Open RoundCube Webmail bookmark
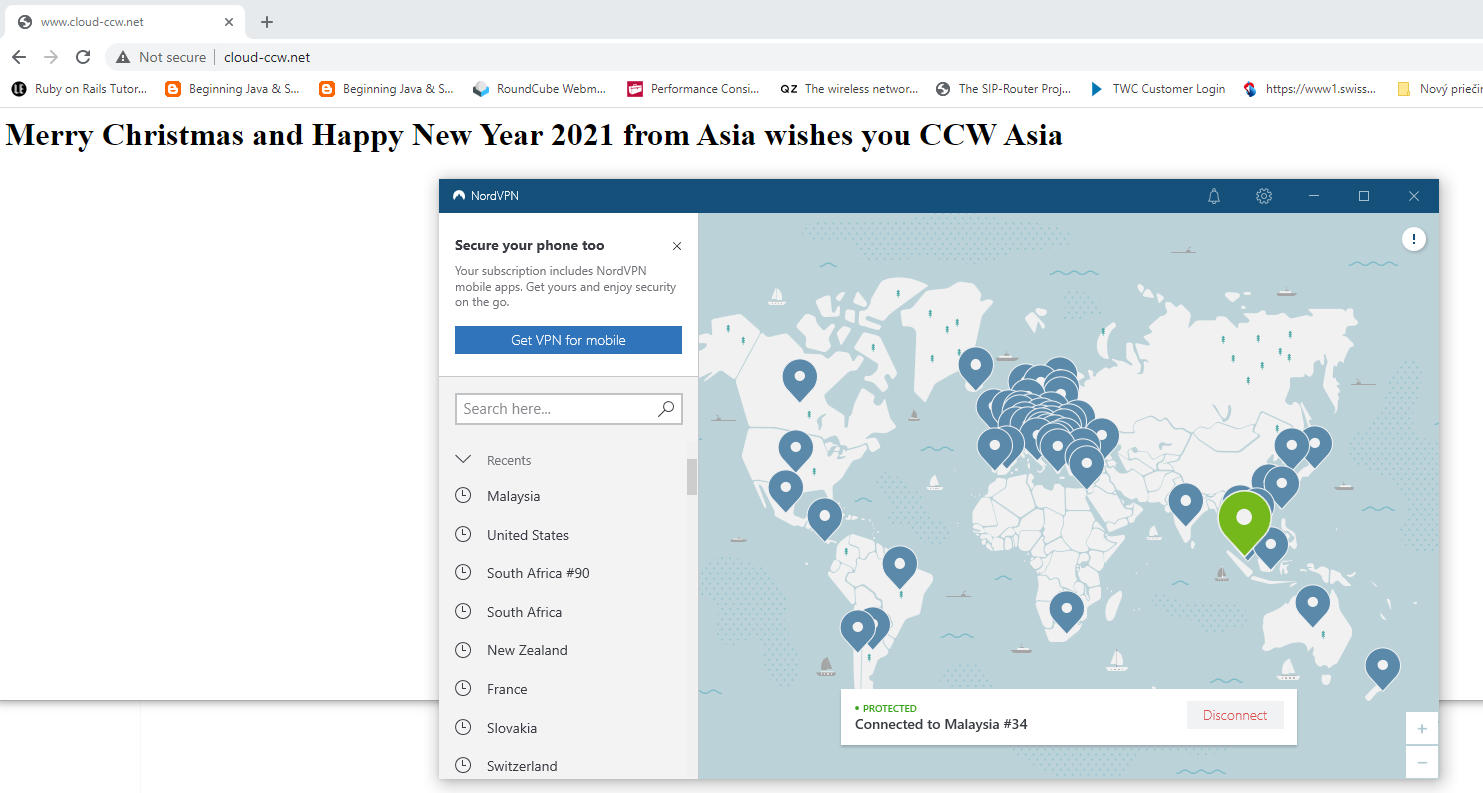The height and width of the screenshot is (793, 1483). [x=540, y=89]
